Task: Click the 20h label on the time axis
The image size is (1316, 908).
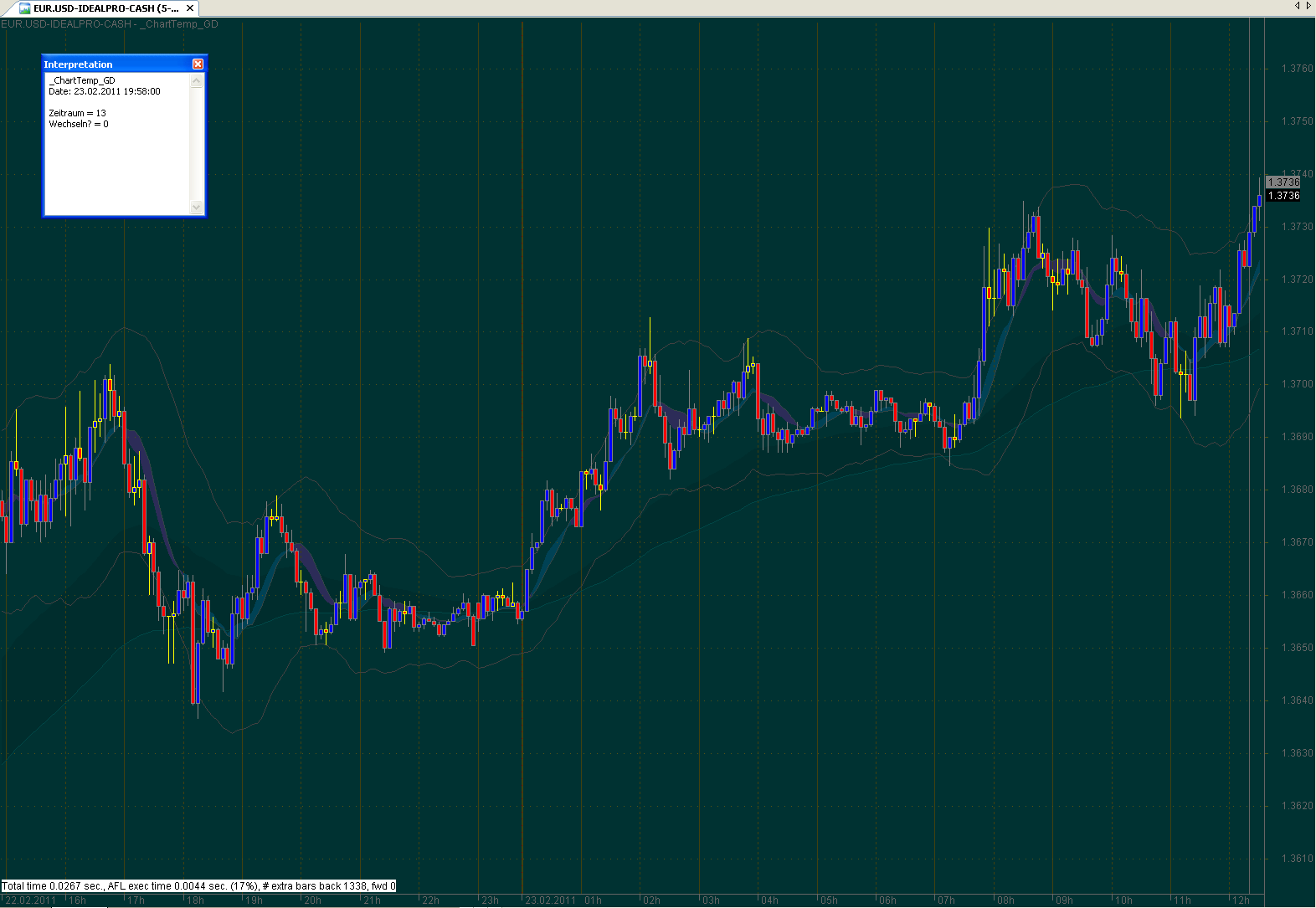Action: (313, 900)
